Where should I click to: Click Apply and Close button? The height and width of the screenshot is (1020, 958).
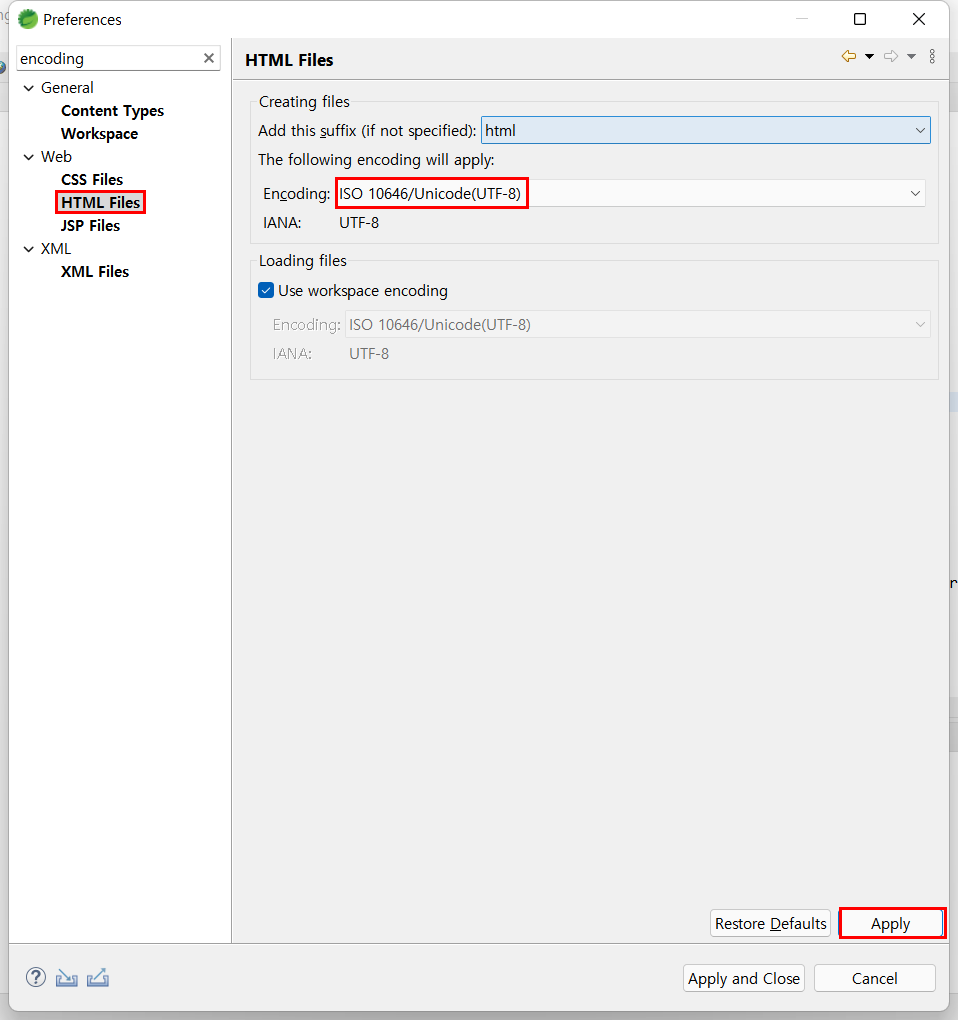tap(743, 978)
